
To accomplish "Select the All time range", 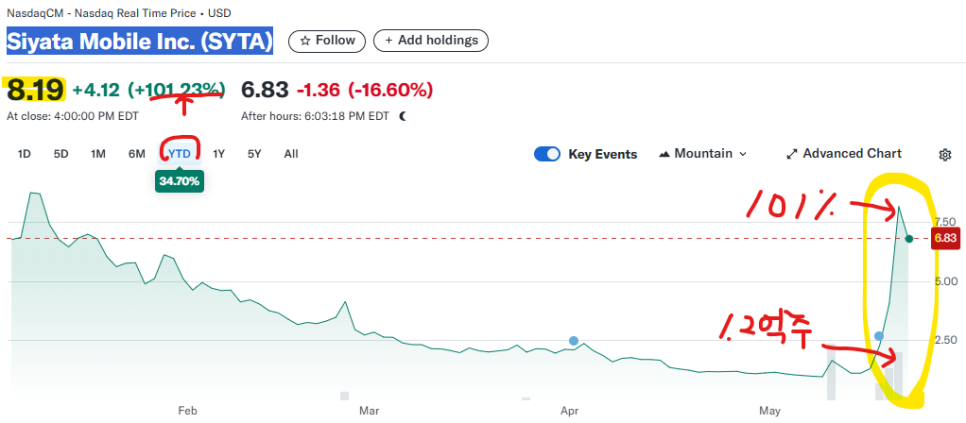I will pos(291,154).
